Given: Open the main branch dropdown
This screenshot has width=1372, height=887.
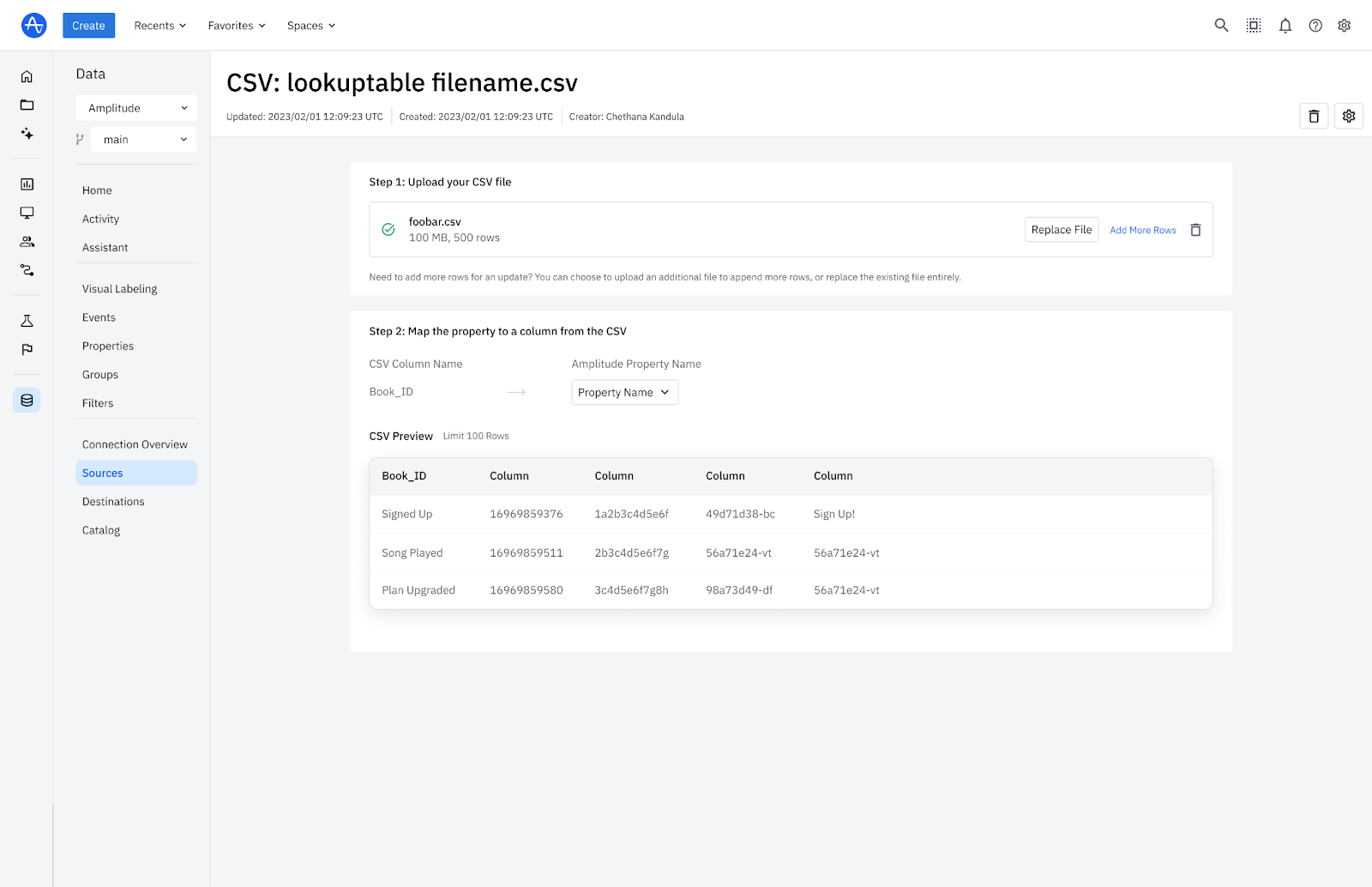Looking at the screenshot, I should [x=144, y=139].
